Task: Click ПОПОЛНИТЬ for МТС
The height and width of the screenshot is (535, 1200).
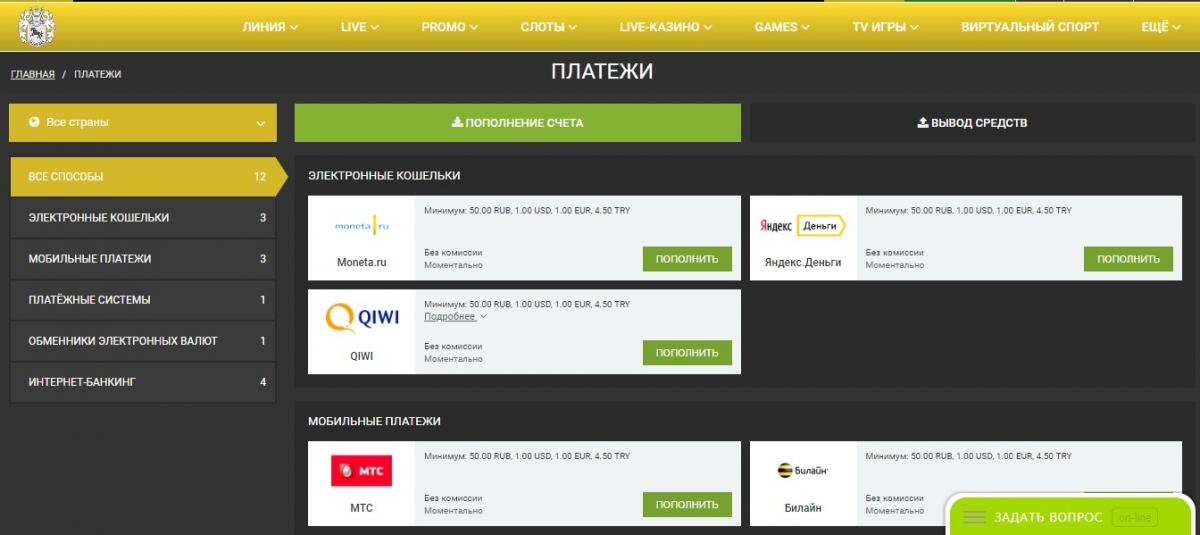Action: pos(687,505)
